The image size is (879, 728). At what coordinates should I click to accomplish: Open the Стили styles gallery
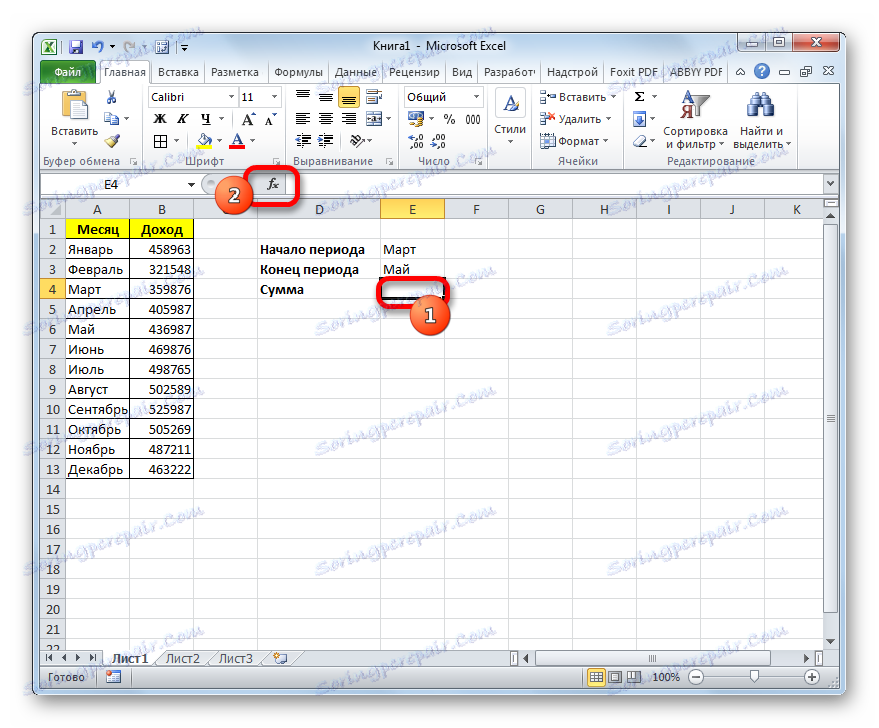pyautogui.click(x=510, y=118)
